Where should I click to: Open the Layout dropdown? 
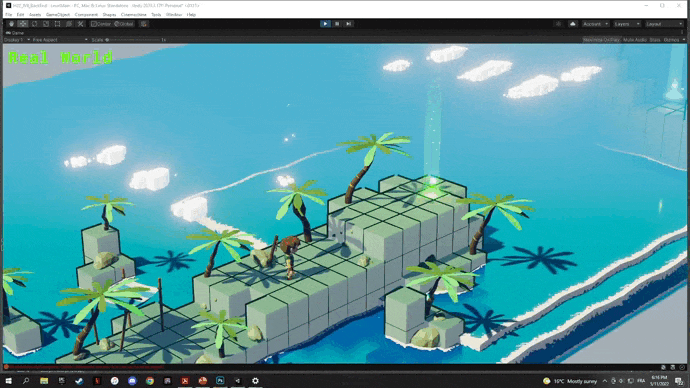pyautogui.click(x=664, y=24)
